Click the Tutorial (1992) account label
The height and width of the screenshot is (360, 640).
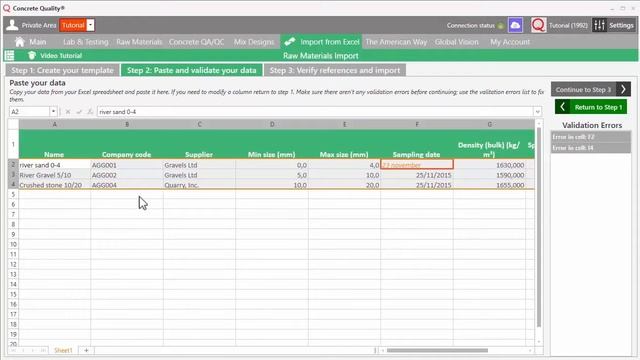pyautogui.click(x=568, y=25)
